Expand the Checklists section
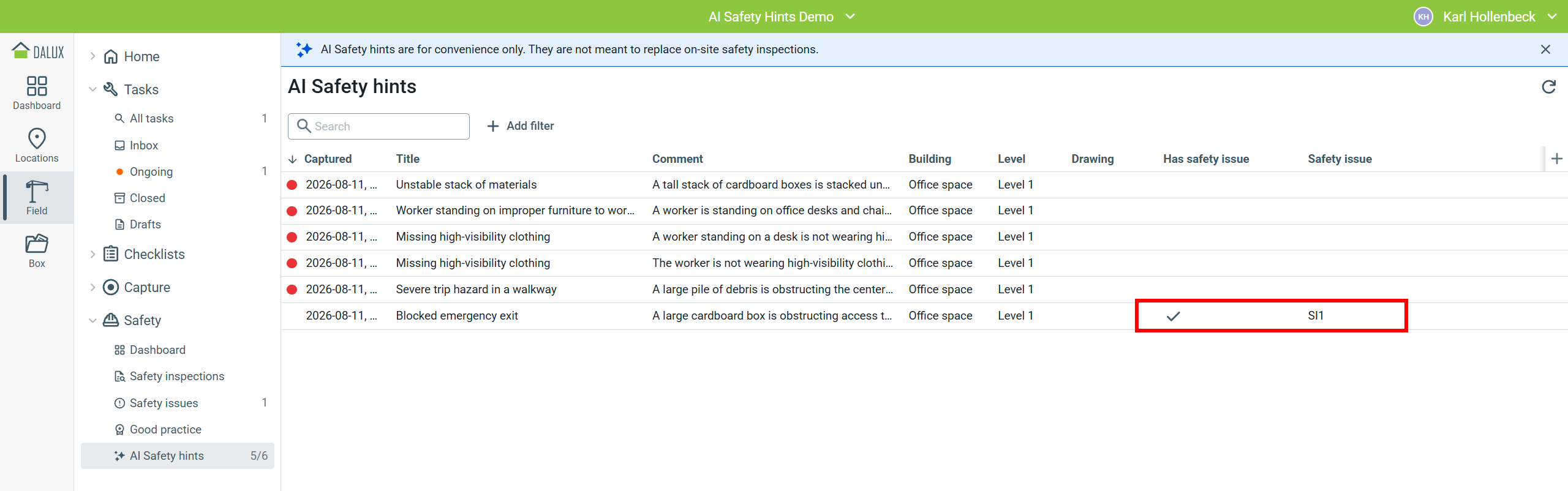 point(92,254)
